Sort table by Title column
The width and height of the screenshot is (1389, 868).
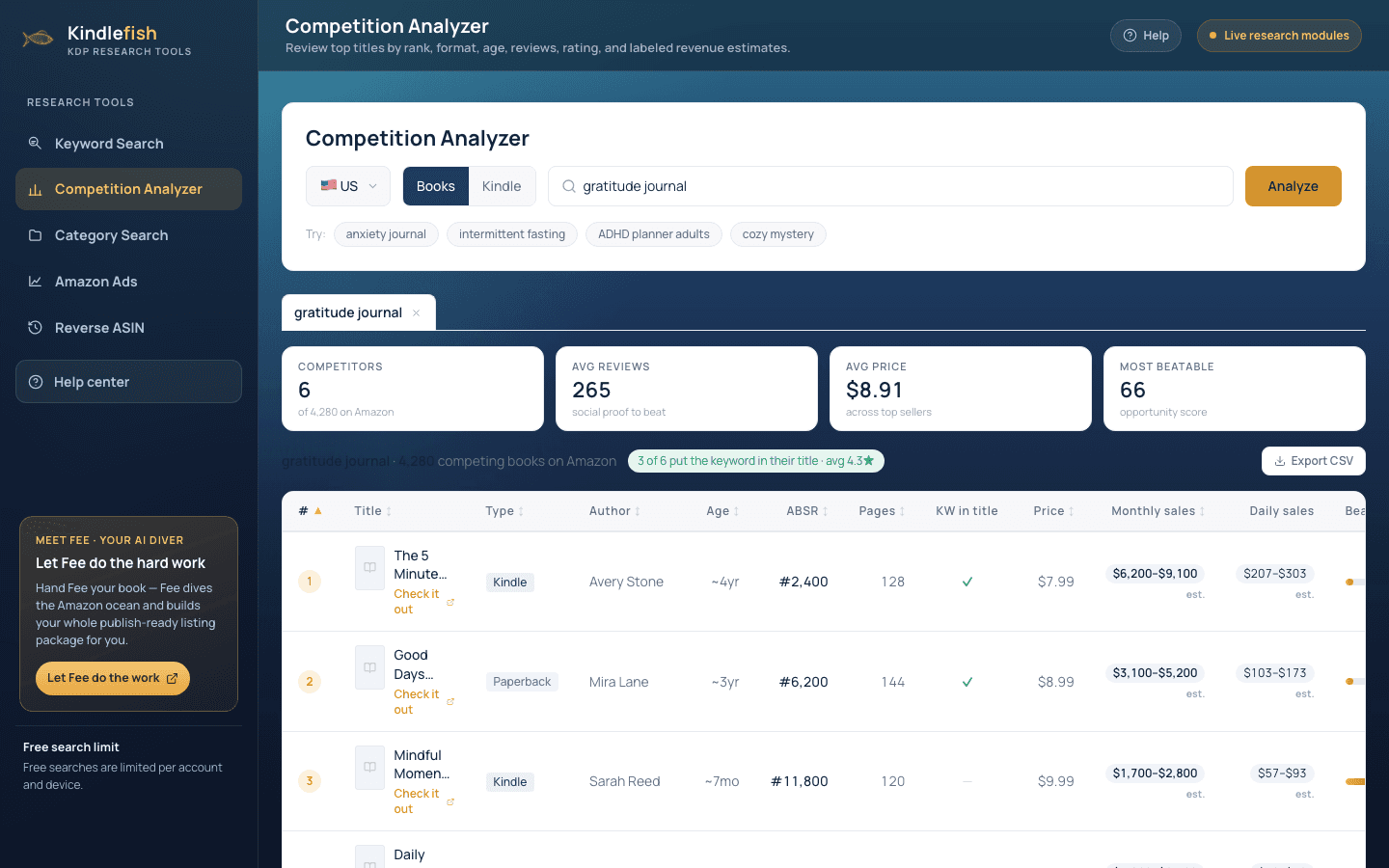coord(373,511)
